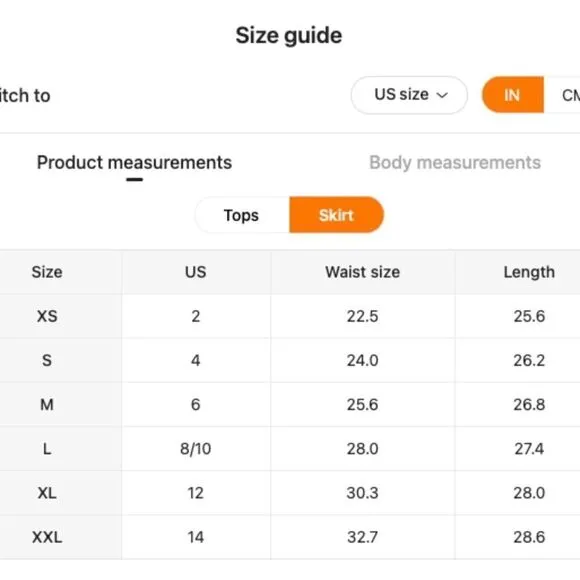Click the Length column header

coord(529,273)
